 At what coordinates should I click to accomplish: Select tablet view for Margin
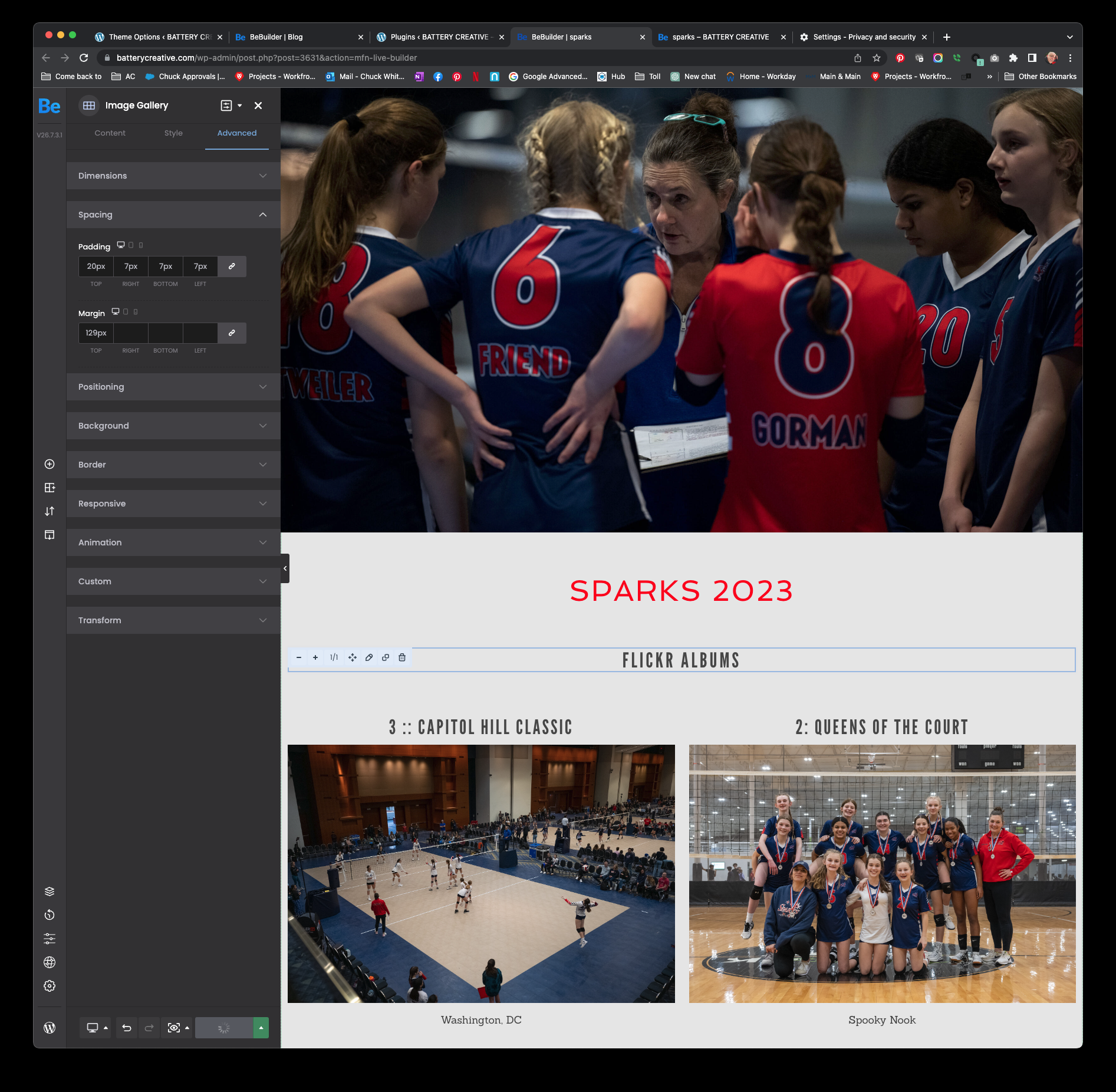click(126, 311)
